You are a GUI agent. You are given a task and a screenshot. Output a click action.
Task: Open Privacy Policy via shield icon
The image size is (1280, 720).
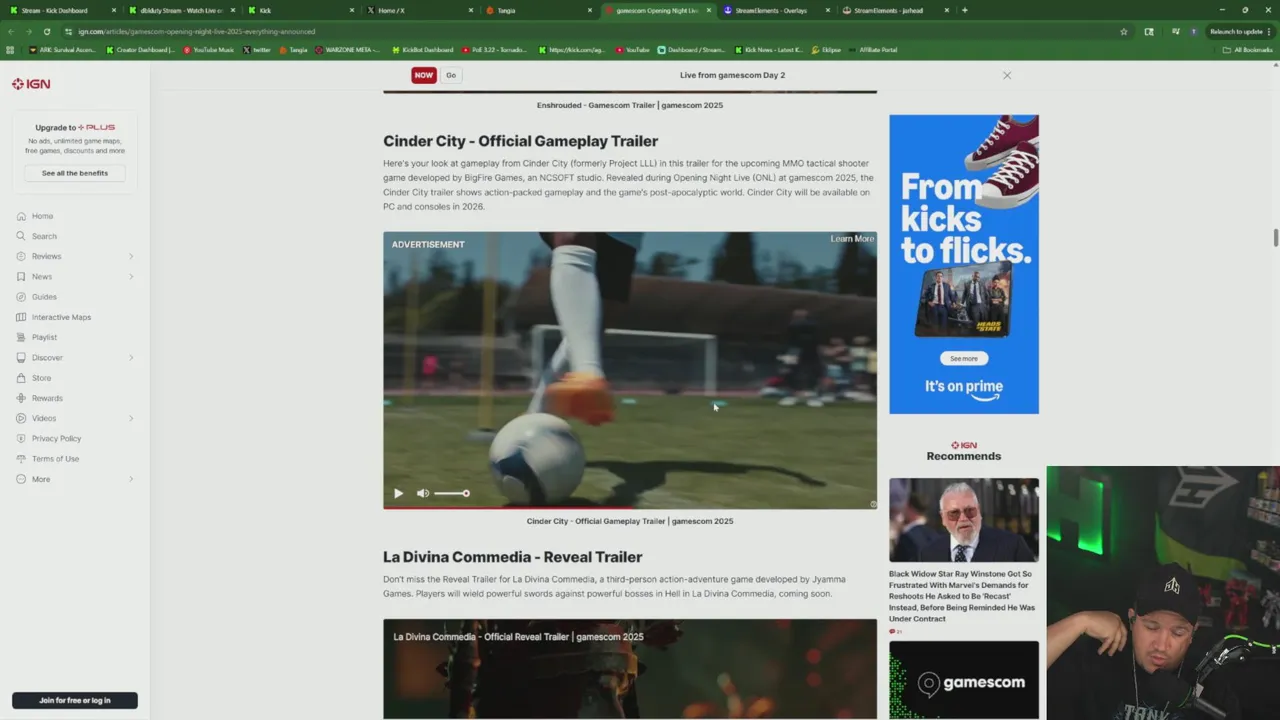point(21,438)
